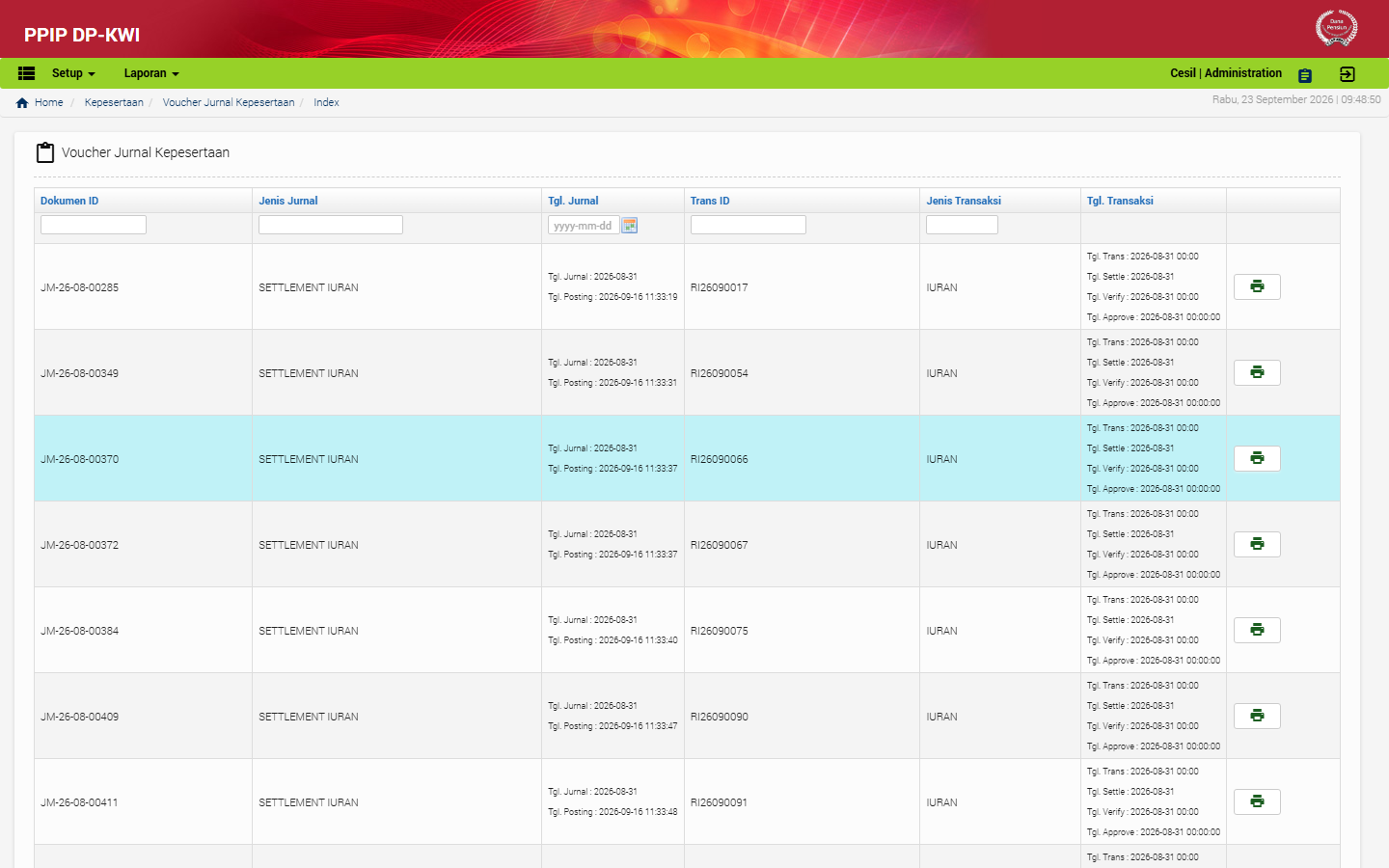
Task: Sort by Dokumen ID column header
Action: 69,201
